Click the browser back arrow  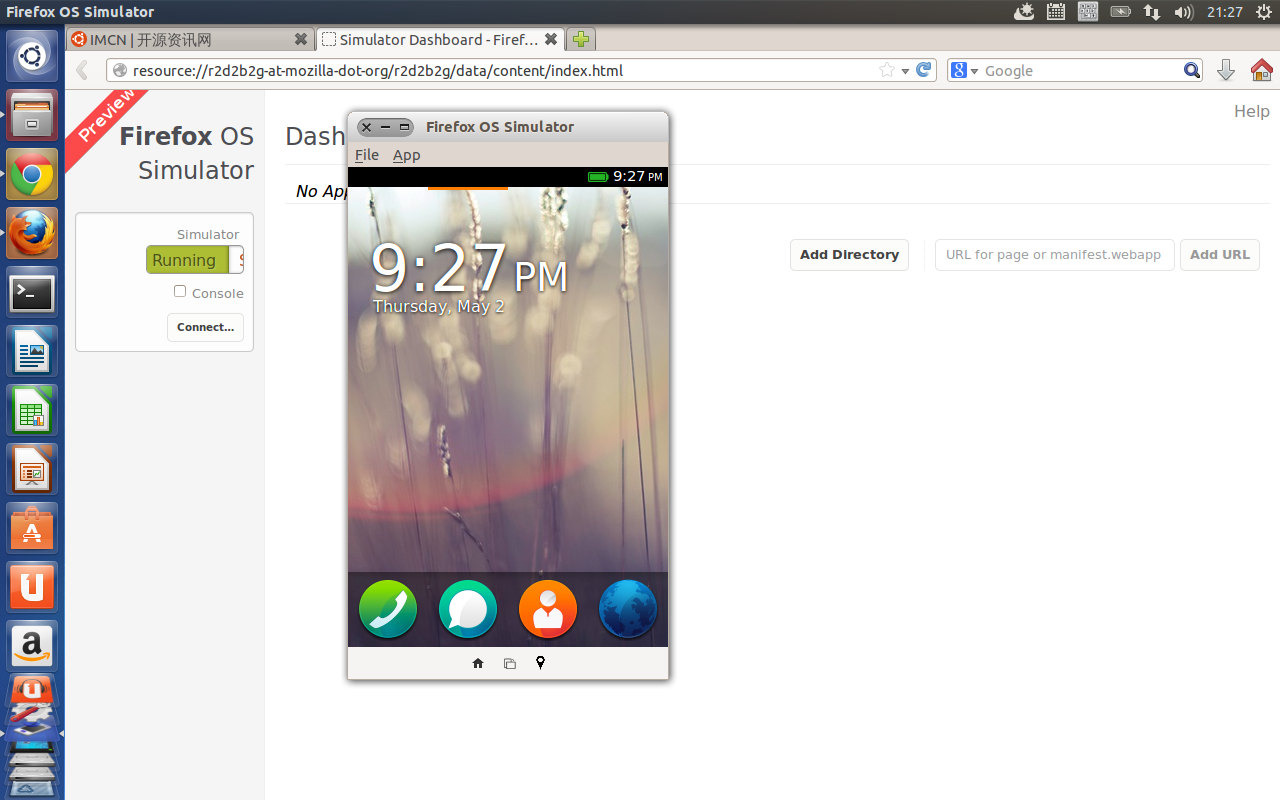click(83, 71)
